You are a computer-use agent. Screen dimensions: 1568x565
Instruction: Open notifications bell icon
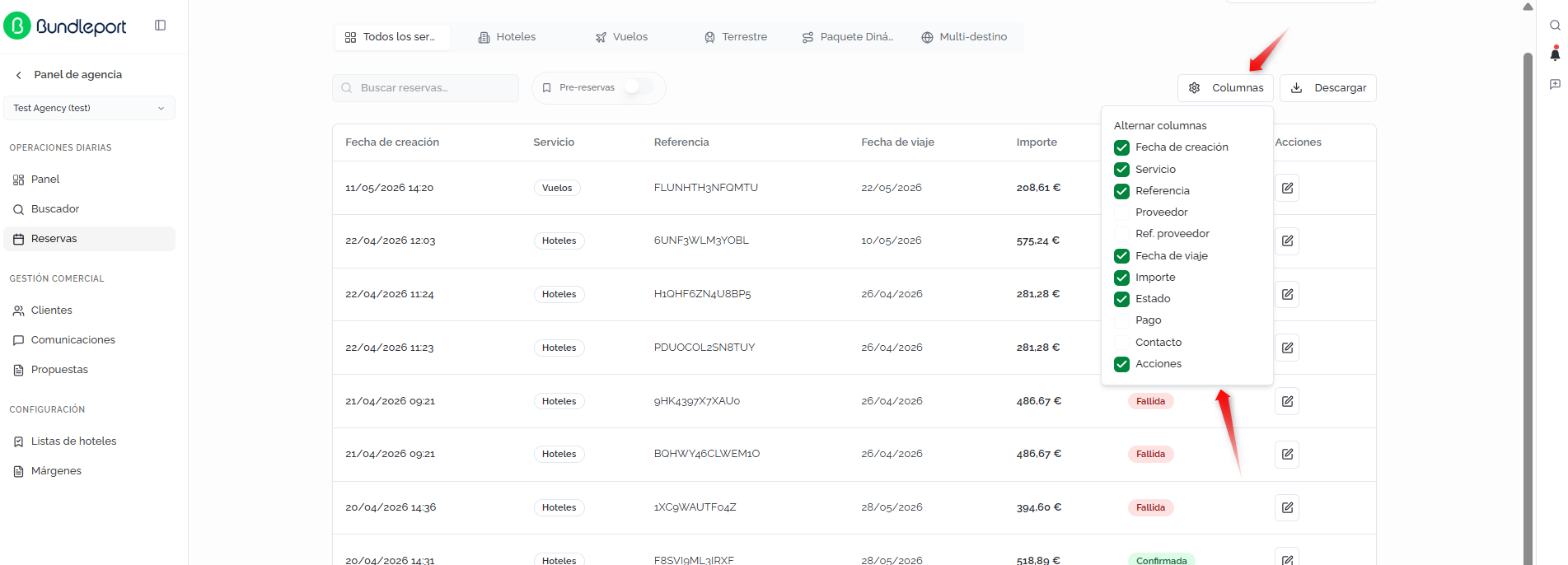click(x=1555, y=54)
